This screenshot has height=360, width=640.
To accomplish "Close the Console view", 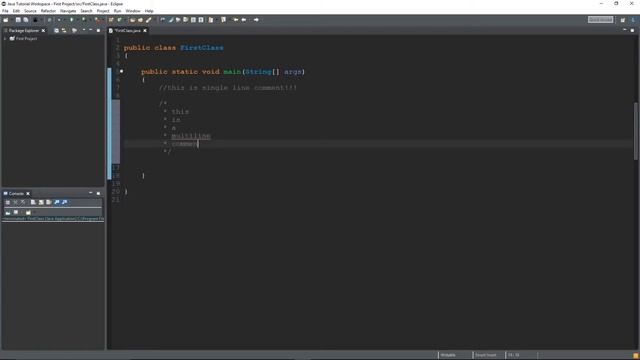I will coord(28,193).
